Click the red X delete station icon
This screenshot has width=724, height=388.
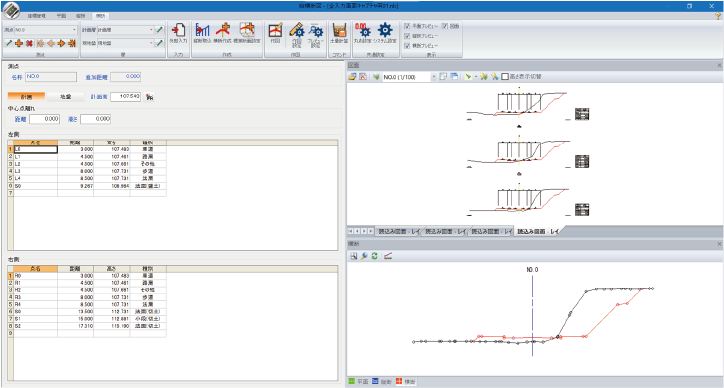pyautogui.click(x=30, y=43)
